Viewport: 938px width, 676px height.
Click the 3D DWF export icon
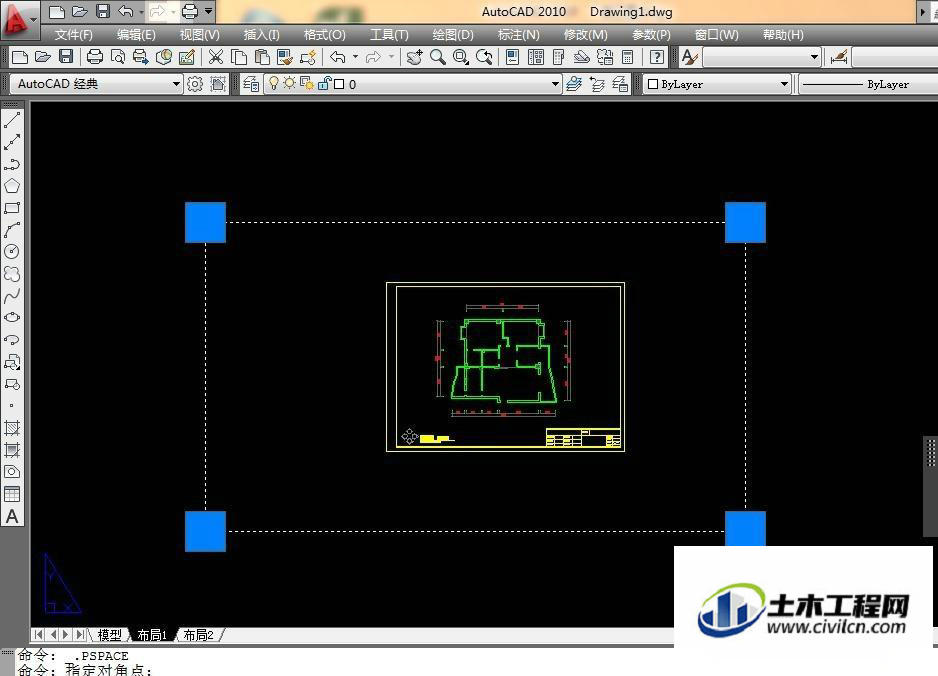163,57
